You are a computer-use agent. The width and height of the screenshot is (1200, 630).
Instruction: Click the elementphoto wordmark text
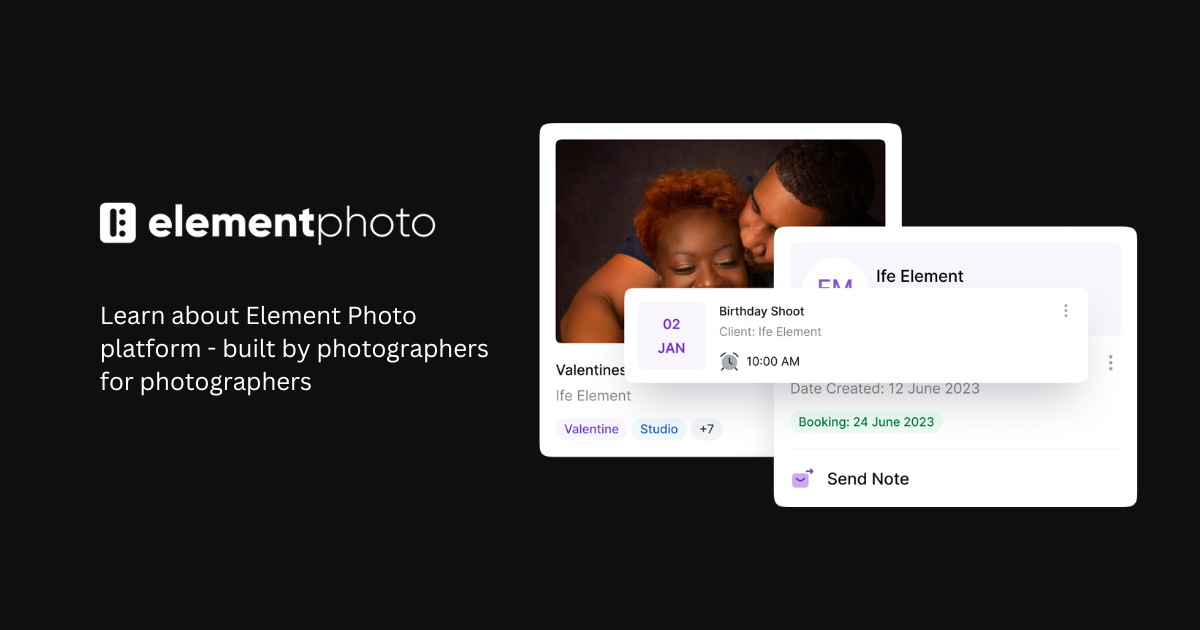[292, 224]
